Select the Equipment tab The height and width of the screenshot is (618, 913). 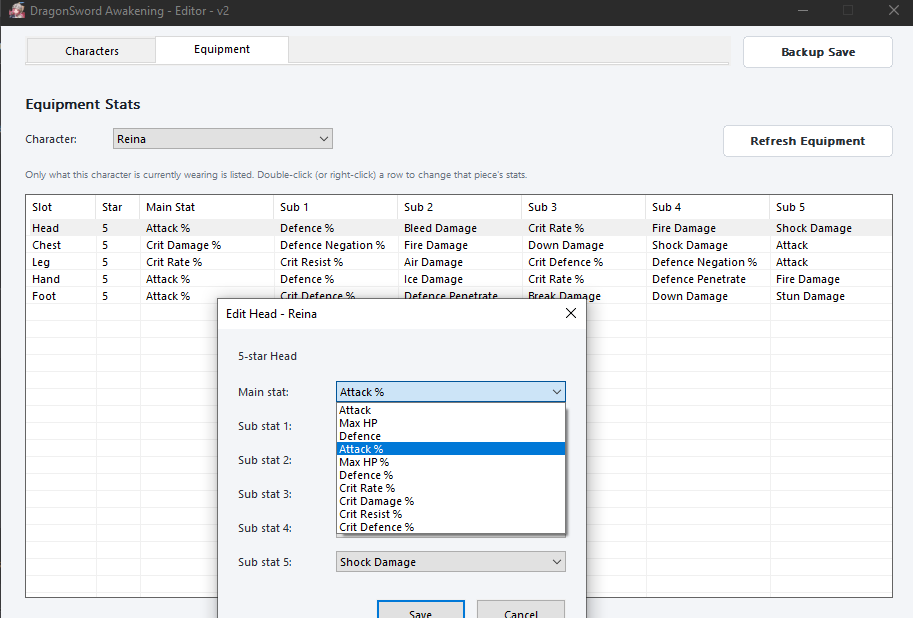tap(222, 50)
